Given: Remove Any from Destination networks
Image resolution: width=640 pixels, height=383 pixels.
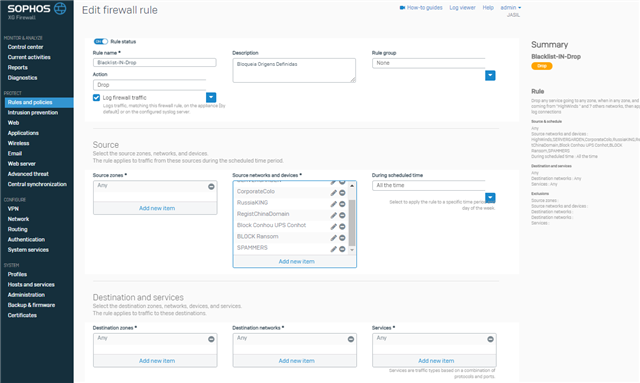Looking at the screenshot, I should [351, 339].
